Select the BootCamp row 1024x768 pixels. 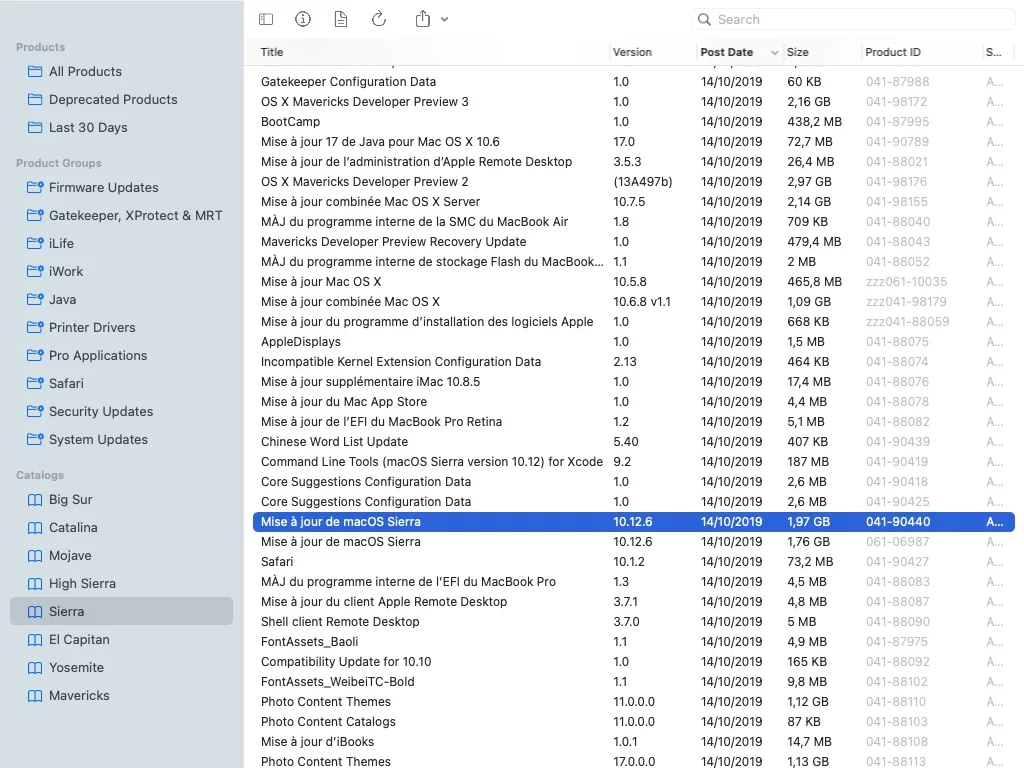(x=633, y=121)
